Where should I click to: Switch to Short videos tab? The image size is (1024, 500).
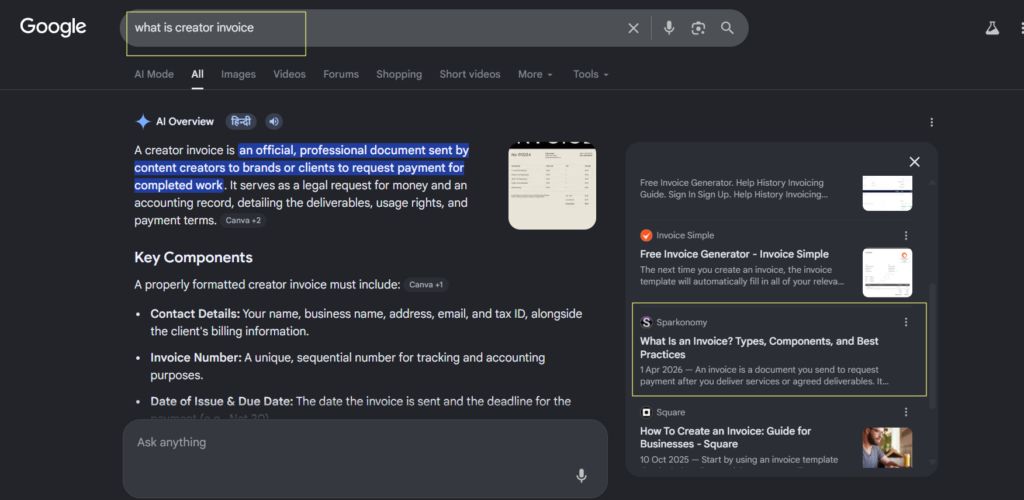click(470, 74)
